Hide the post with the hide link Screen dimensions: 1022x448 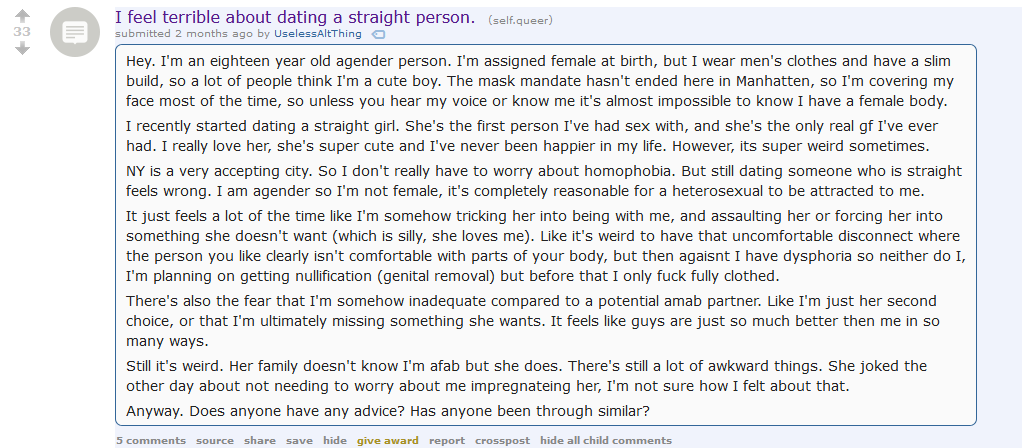pos(335,440)
